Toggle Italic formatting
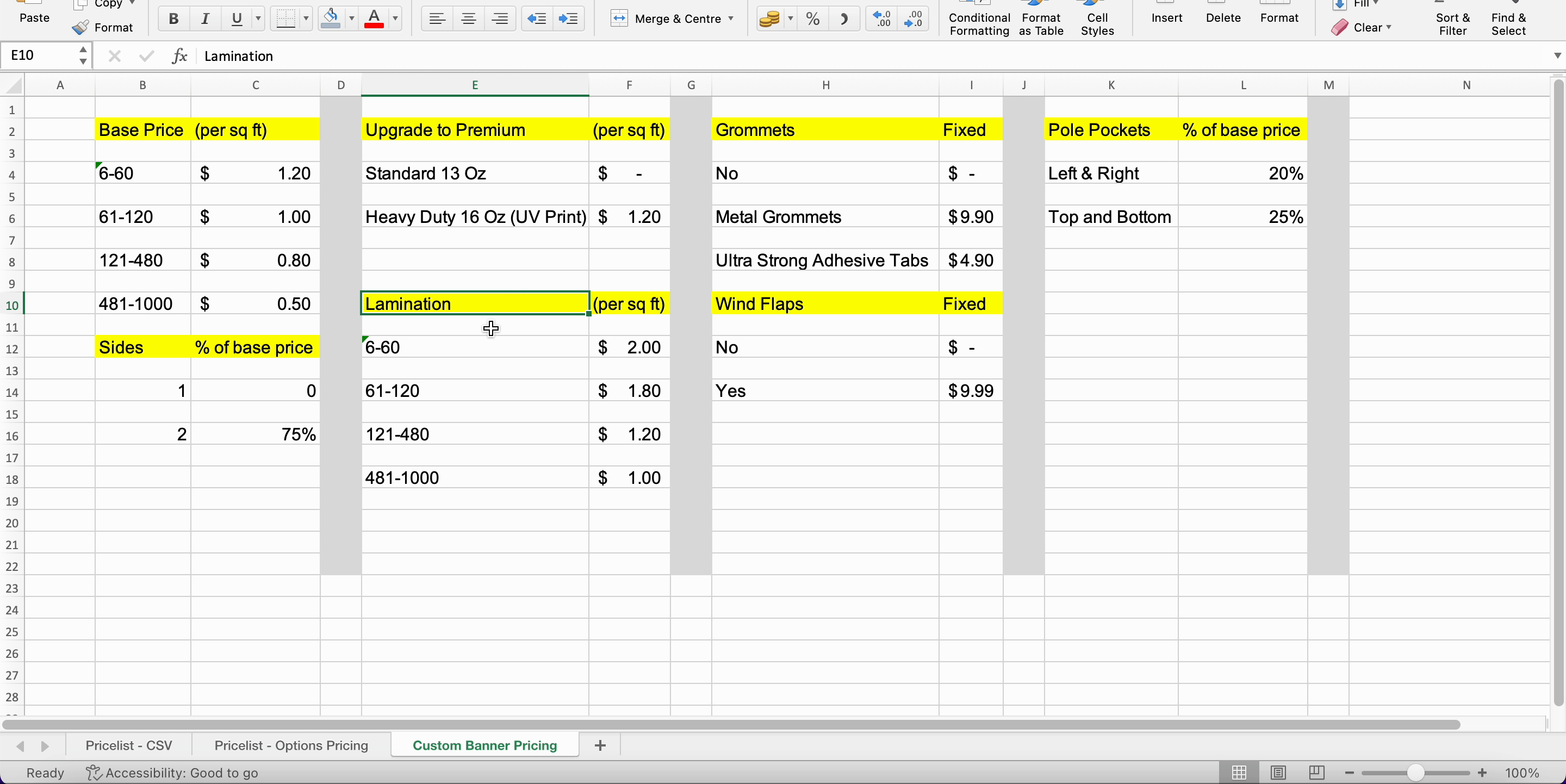This screenshot has height=784, width=1566. click(x=205, y=19)
